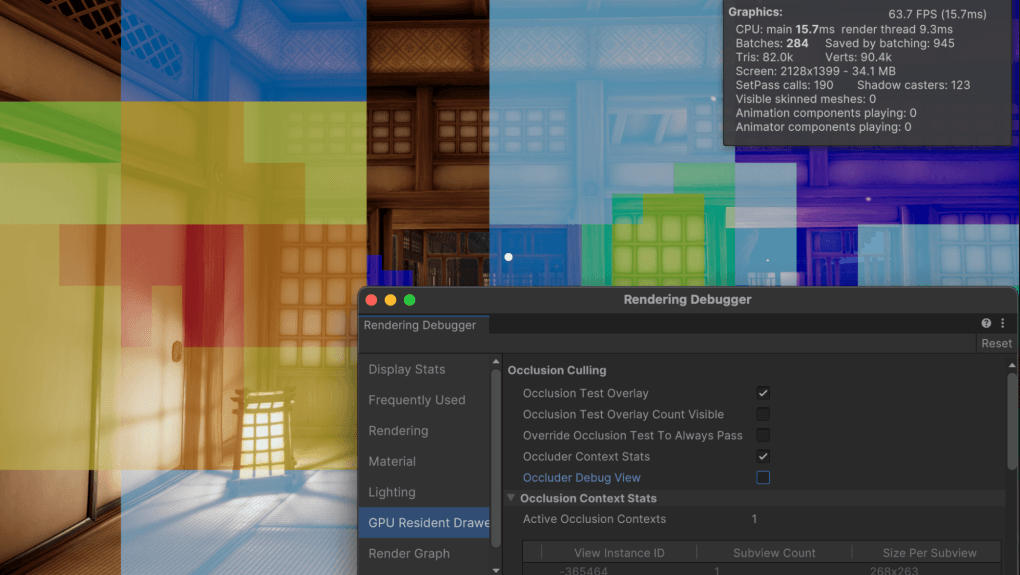Click the Screen: 2128x1399 stat line
The width and height of the screenshot is (1020, 575).
click(815, 72)
